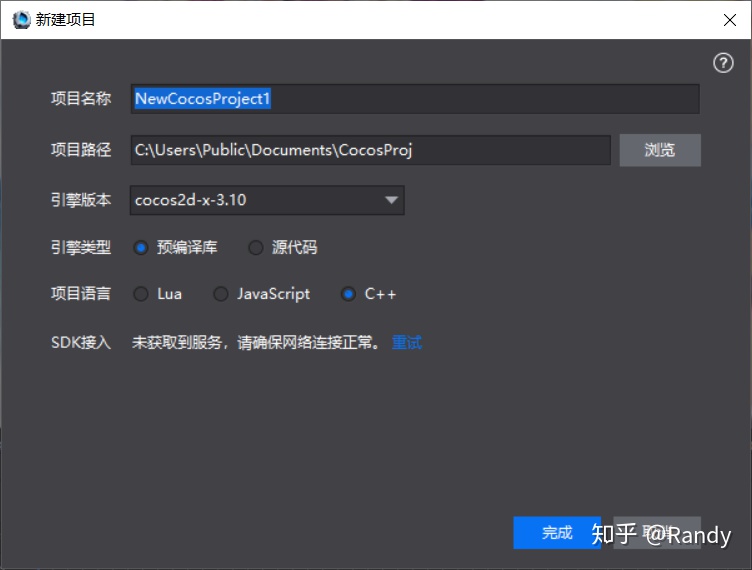Click the Cocos app icon in title bar
This screenshot has width=752, height=570.
click(x=21, y=20)
